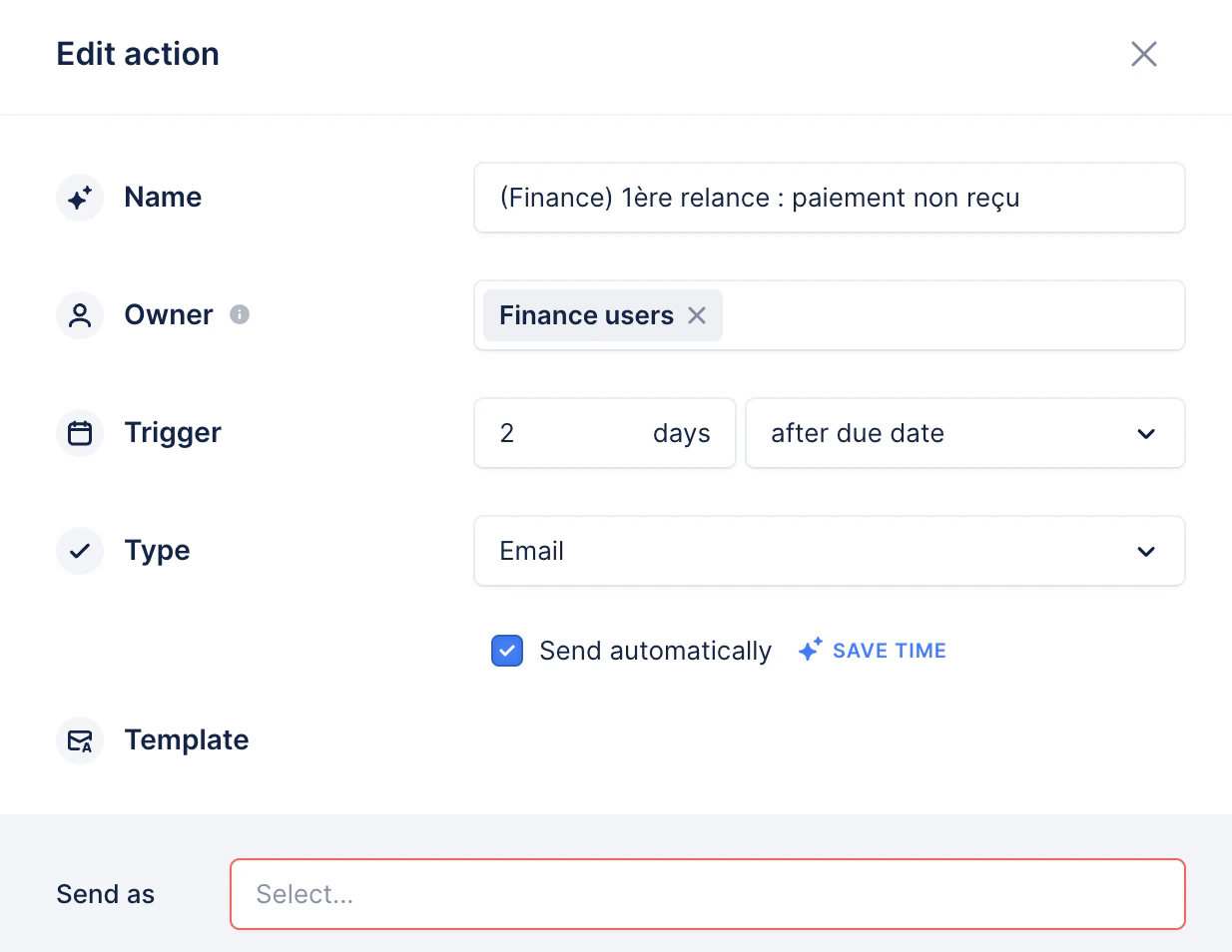This screenshot has width=1232, height=952.
Task: Click the empty area of Owner field
Action: (x=952, y=315)
